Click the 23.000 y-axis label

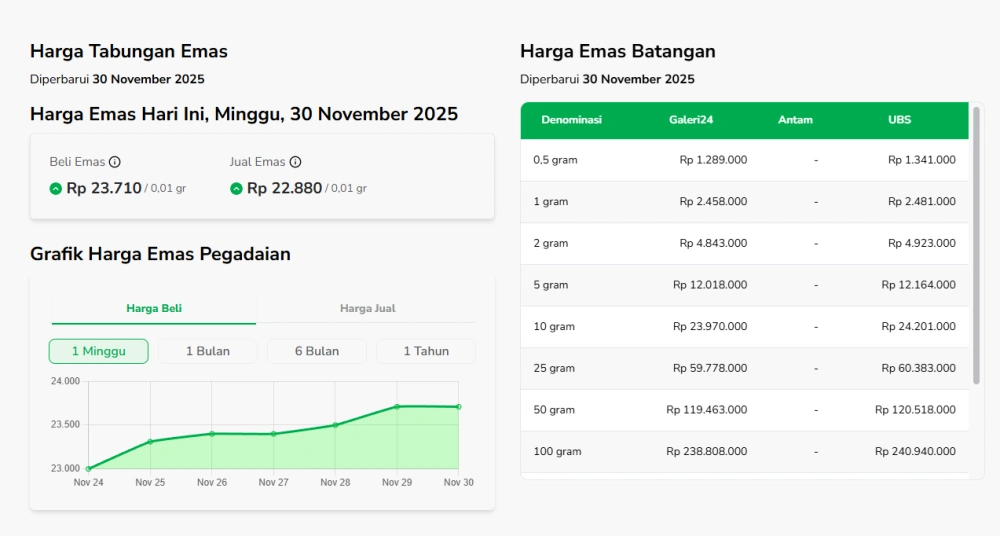pos(66,468)
